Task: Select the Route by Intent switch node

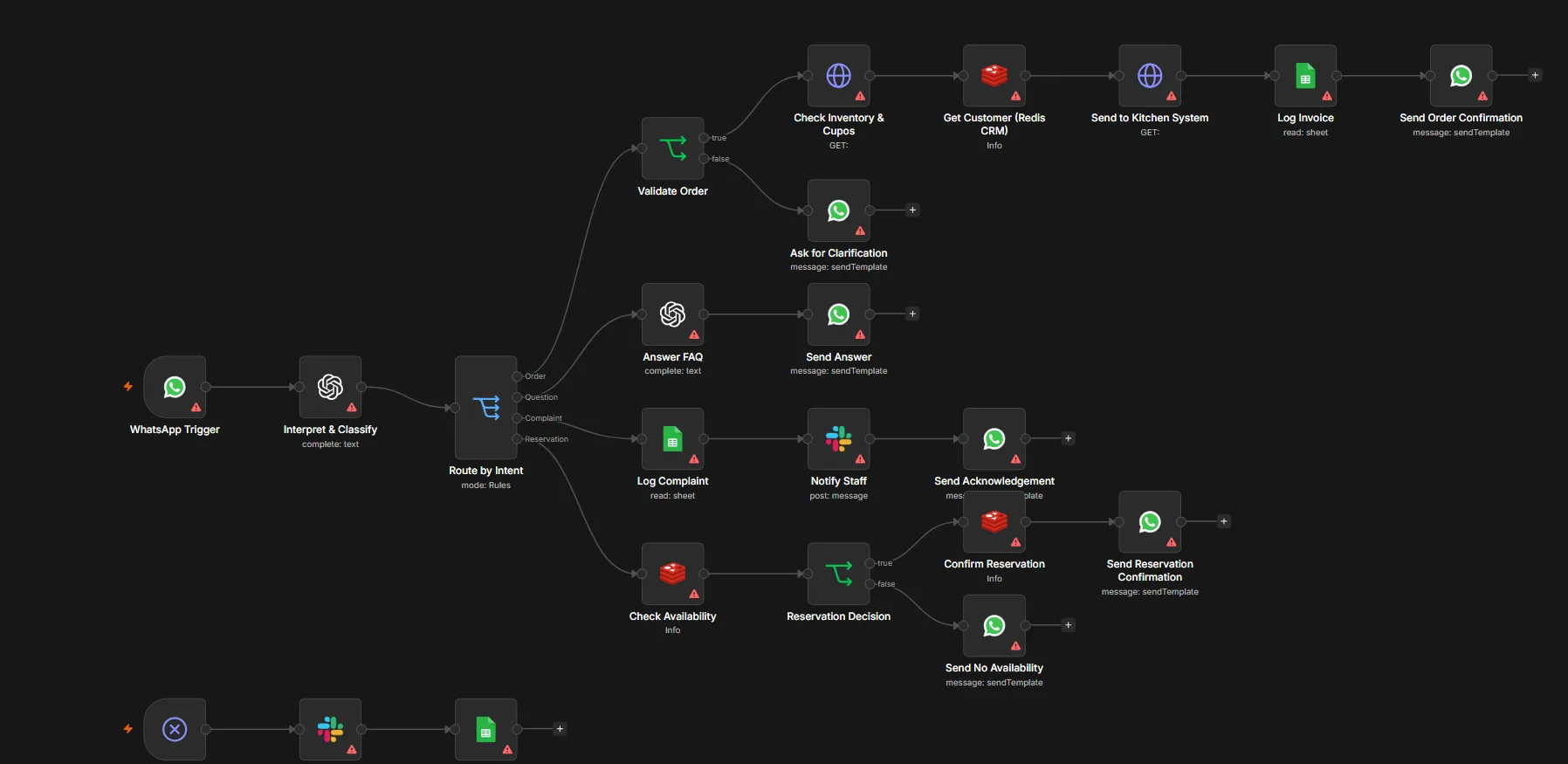Action: pyautogui.click(x=486, y=408)
